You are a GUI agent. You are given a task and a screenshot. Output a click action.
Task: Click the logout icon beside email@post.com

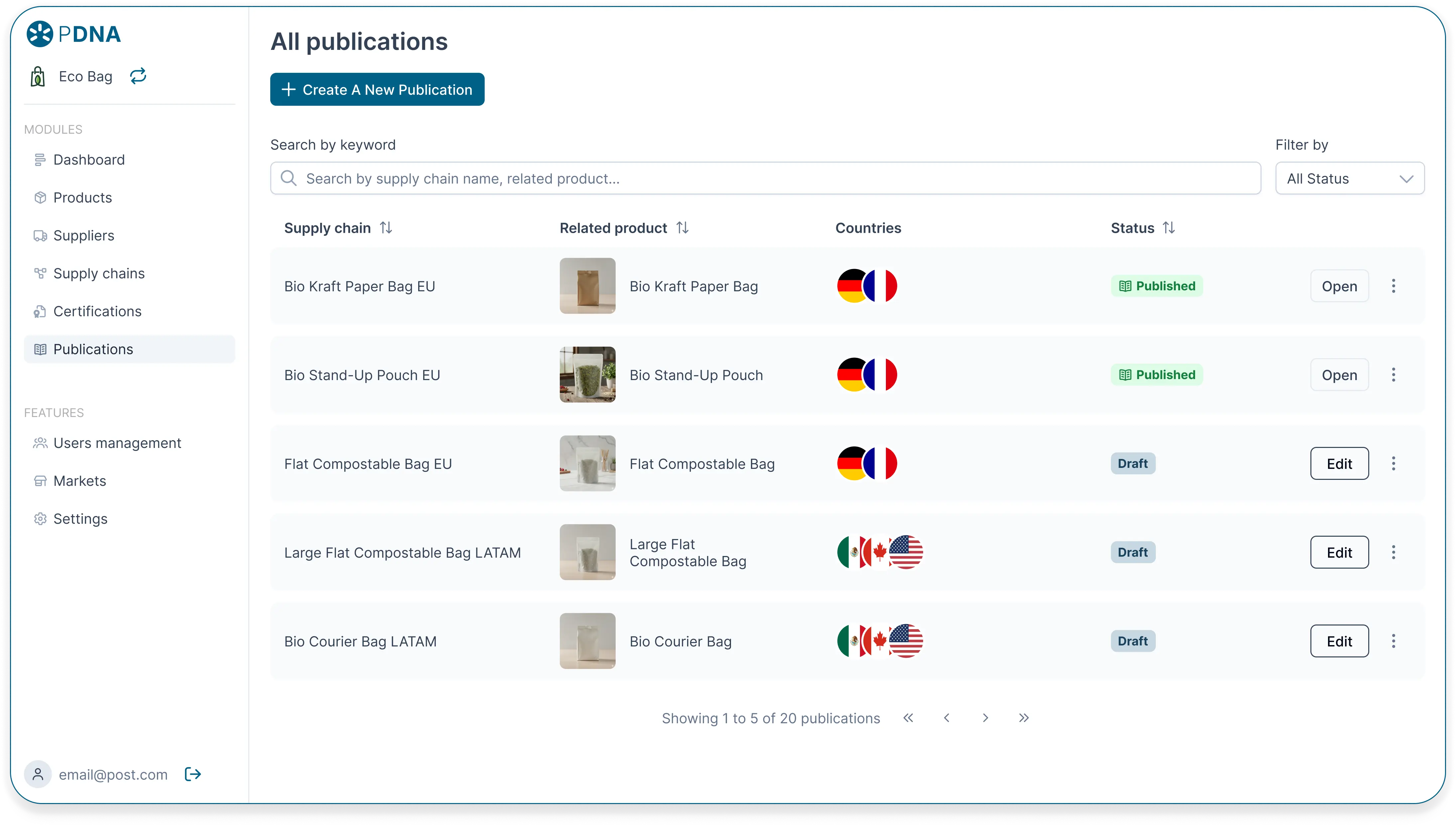[x=193, y=774]
